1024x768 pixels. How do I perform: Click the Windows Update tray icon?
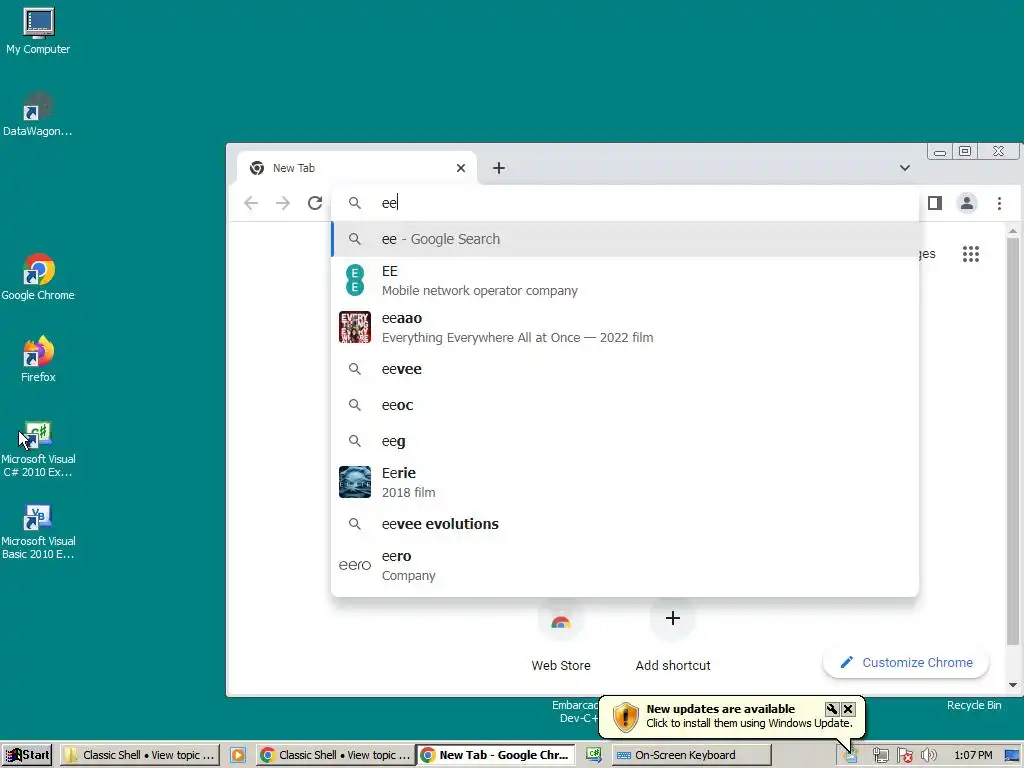850,756
